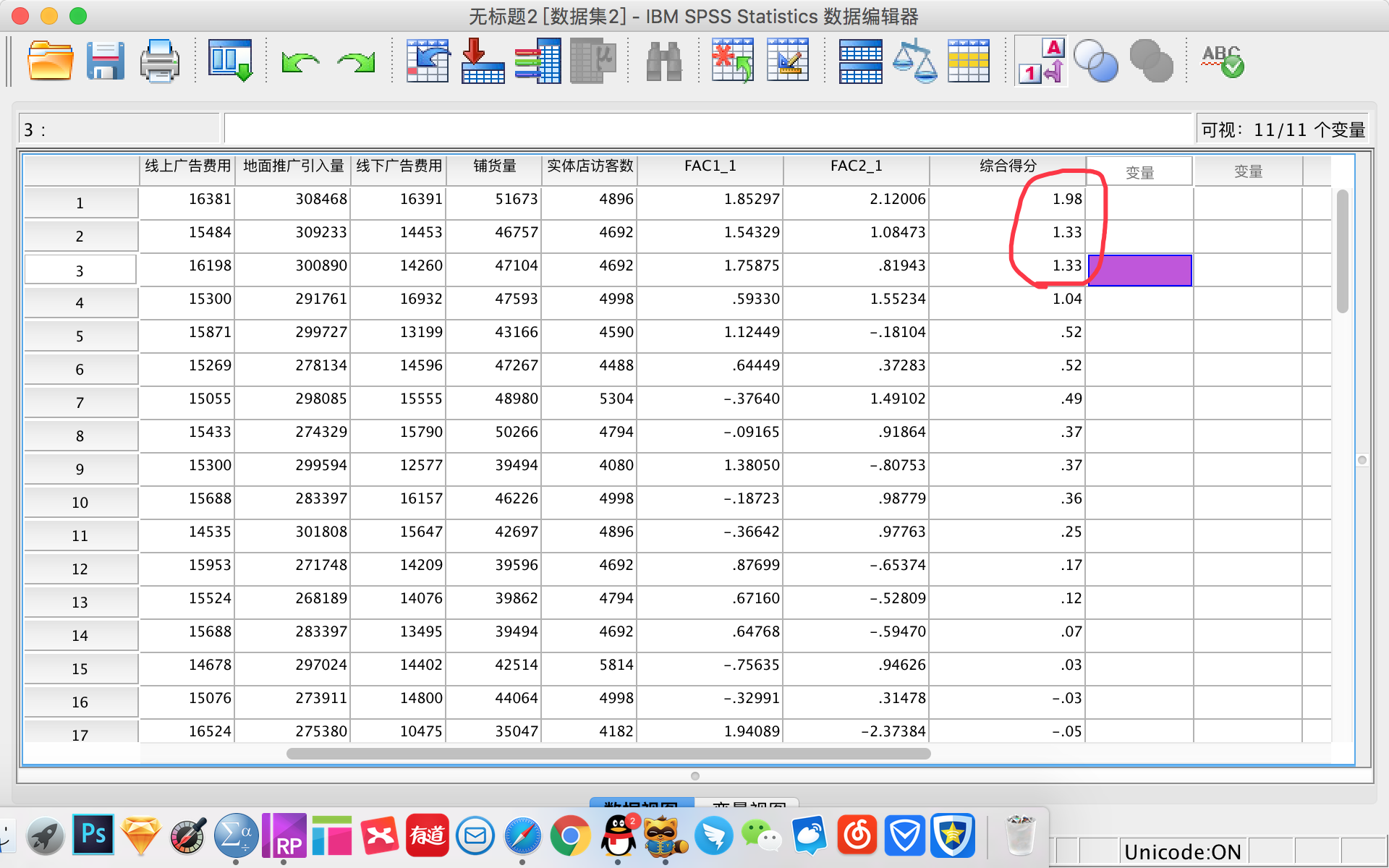Click the Recall recent dialogs icon
Image resolution: width=1389 pixels, height=868 pixels.
click(x=230, y=61)
